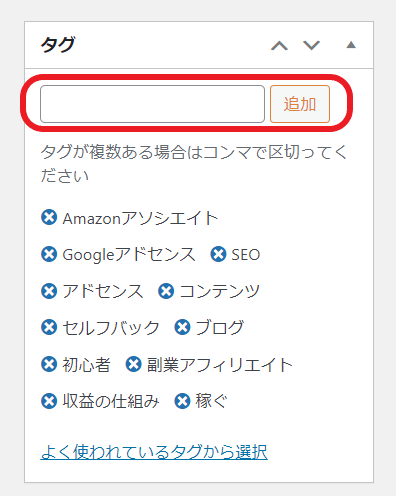Delete the 収益の仕組み tag
396x496 pixels.
[x=49, y=401]
